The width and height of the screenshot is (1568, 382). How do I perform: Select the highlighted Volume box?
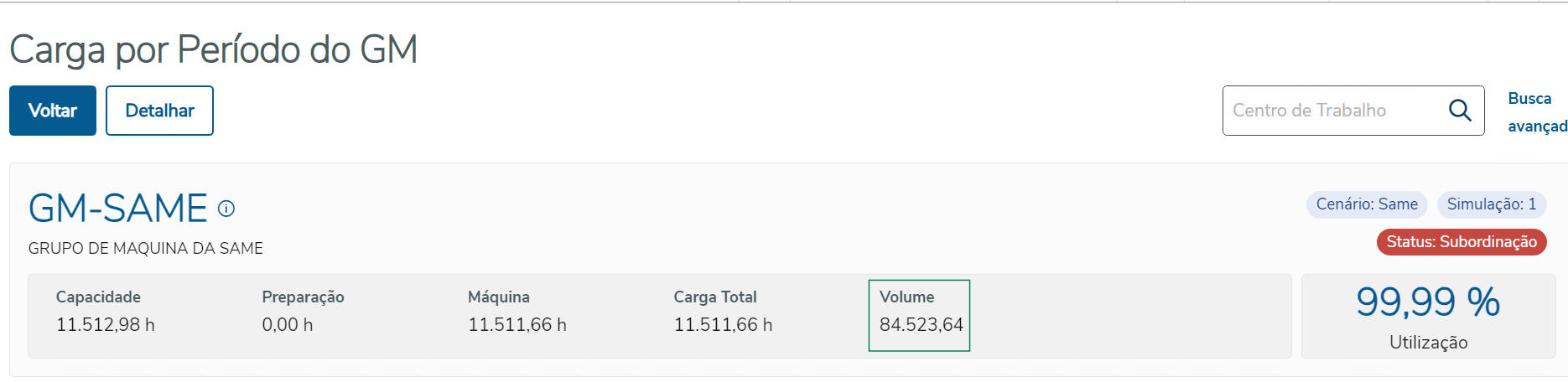coord(919,315)
